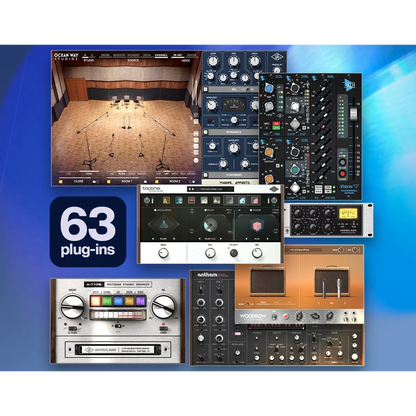
Task: Click the orange band button on the A-Type enhancer
Action: click(x=129, y=301)
